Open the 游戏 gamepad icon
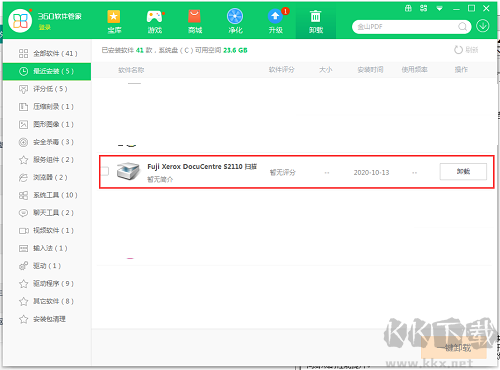Viewport: 500px width, 370px height. (155, 21)
